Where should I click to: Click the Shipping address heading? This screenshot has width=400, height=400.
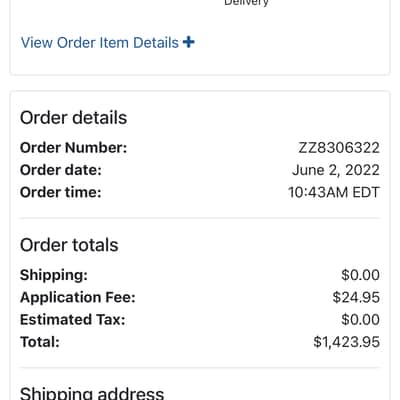[92, 393]
